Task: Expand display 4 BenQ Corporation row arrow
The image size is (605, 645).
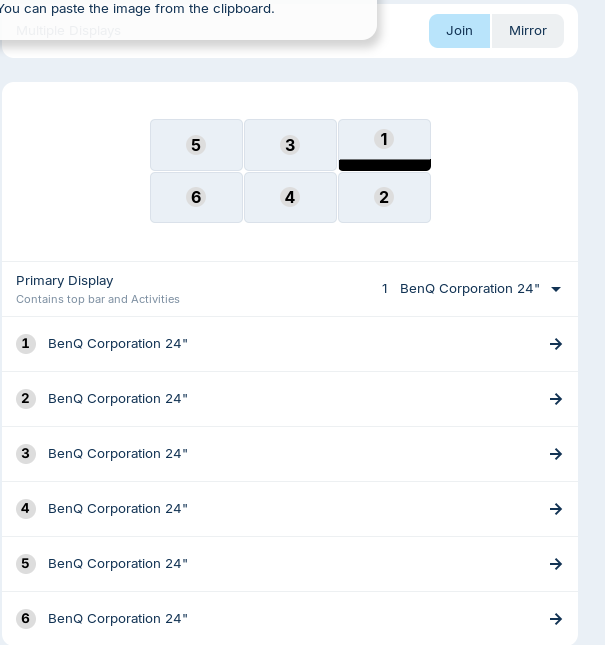Action: (556, 509)
